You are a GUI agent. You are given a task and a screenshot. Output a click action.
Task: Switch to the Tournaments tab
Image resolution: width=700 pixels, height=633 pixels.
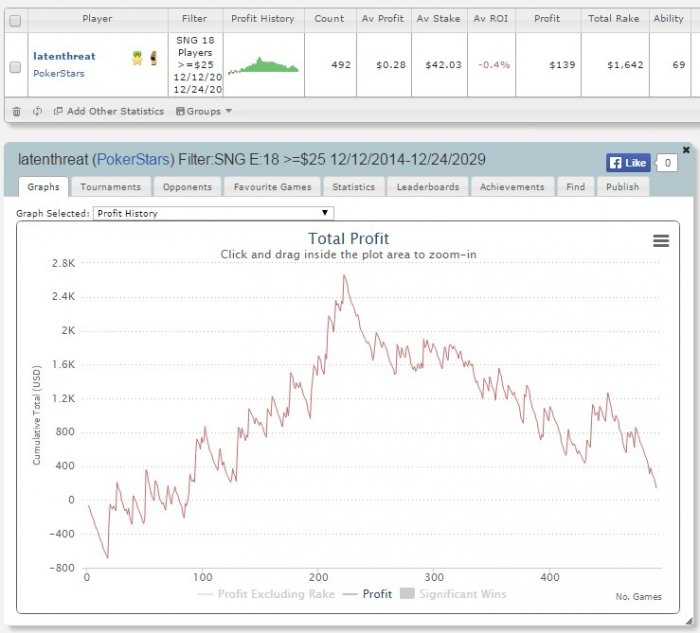click(111, 187)
